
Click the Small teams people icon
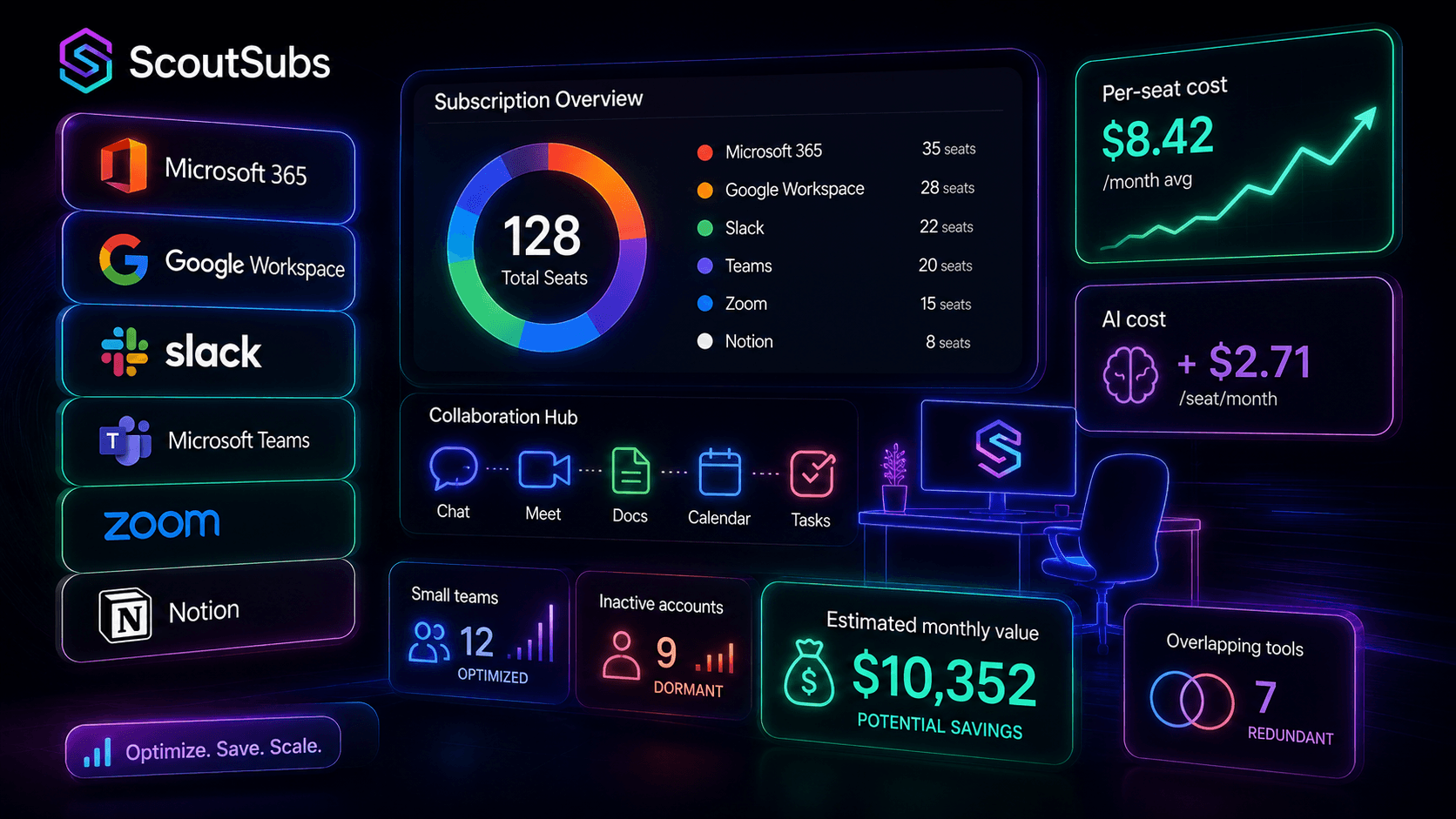tap(428, 642)
